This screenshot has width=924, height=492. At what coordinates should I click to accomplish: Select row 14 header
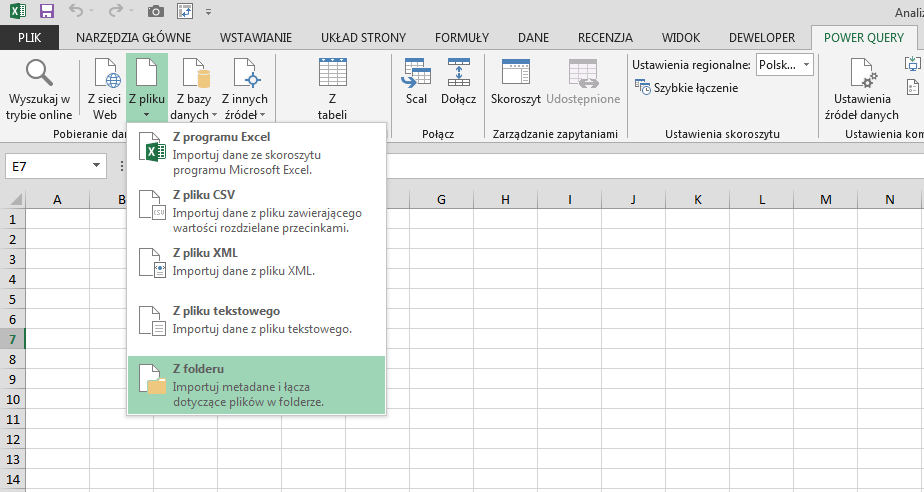tap(12, 480)
